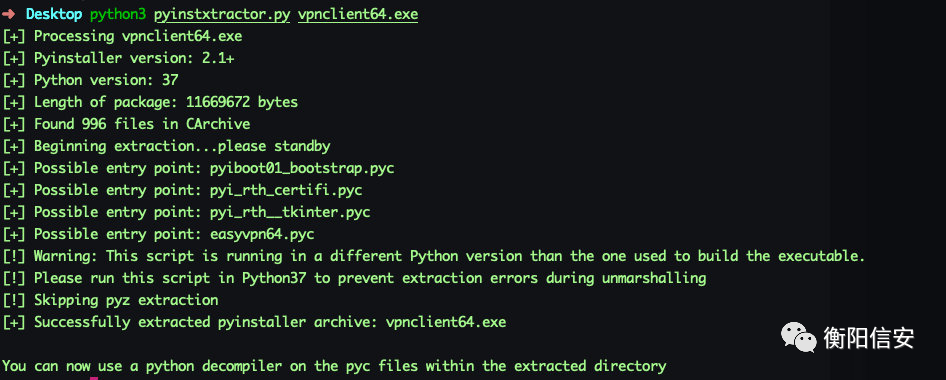Click the Desktop directory name in prompt

[x=54, y=14]
